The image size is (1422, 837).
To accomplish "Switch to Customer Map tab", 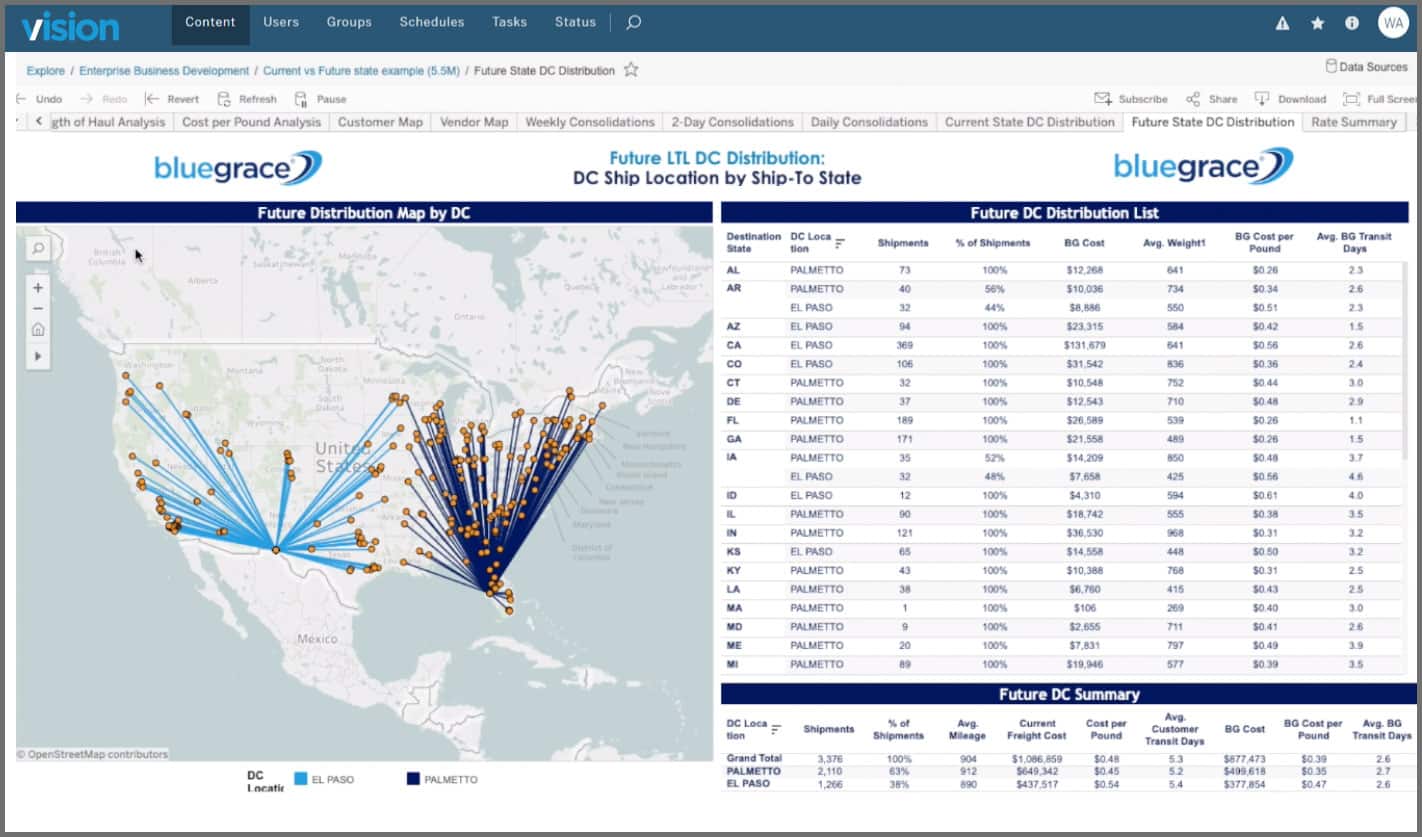I will point(380,122).
